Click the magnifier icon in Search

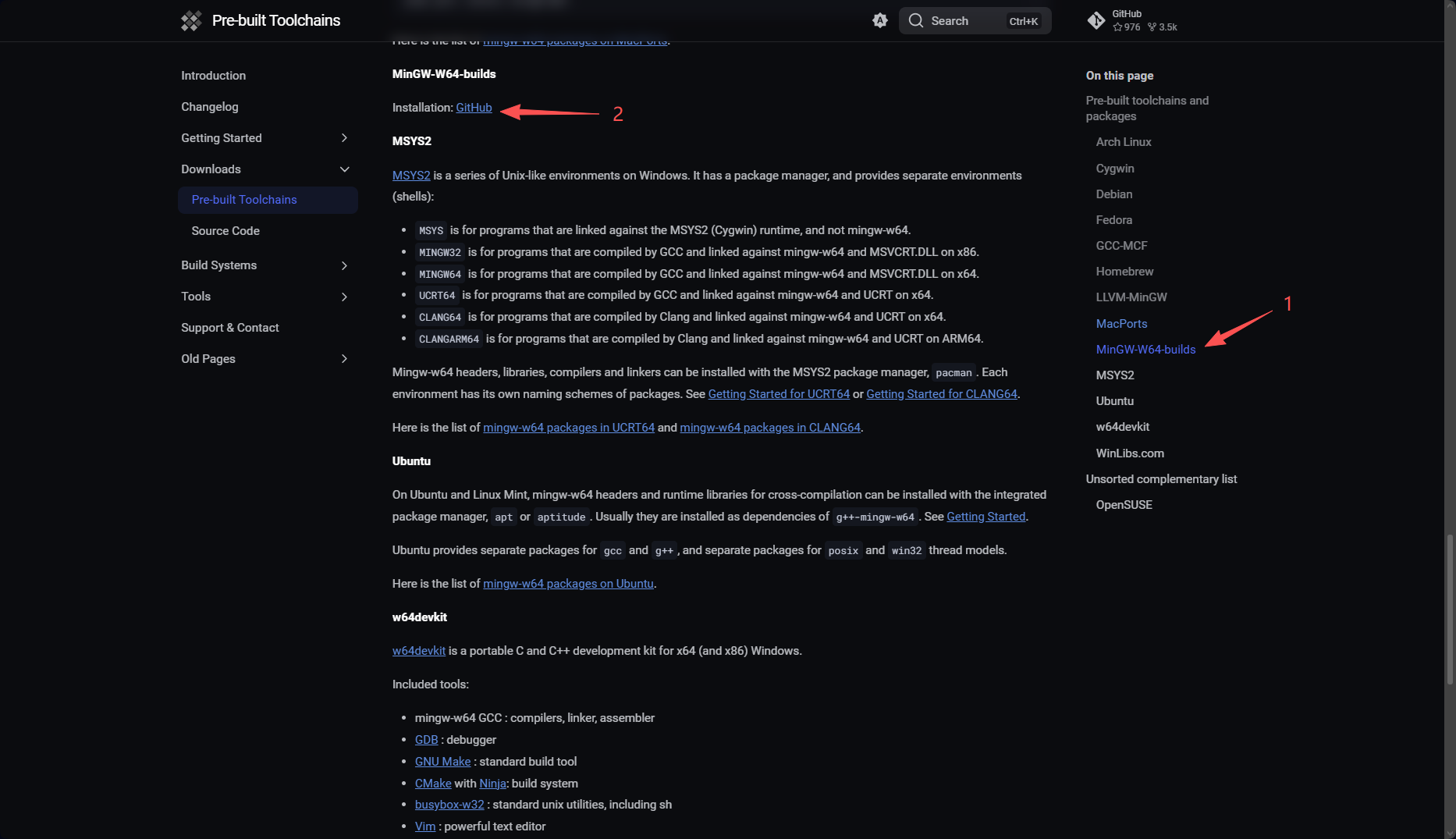pyautogui.click(x=916, y=21)
